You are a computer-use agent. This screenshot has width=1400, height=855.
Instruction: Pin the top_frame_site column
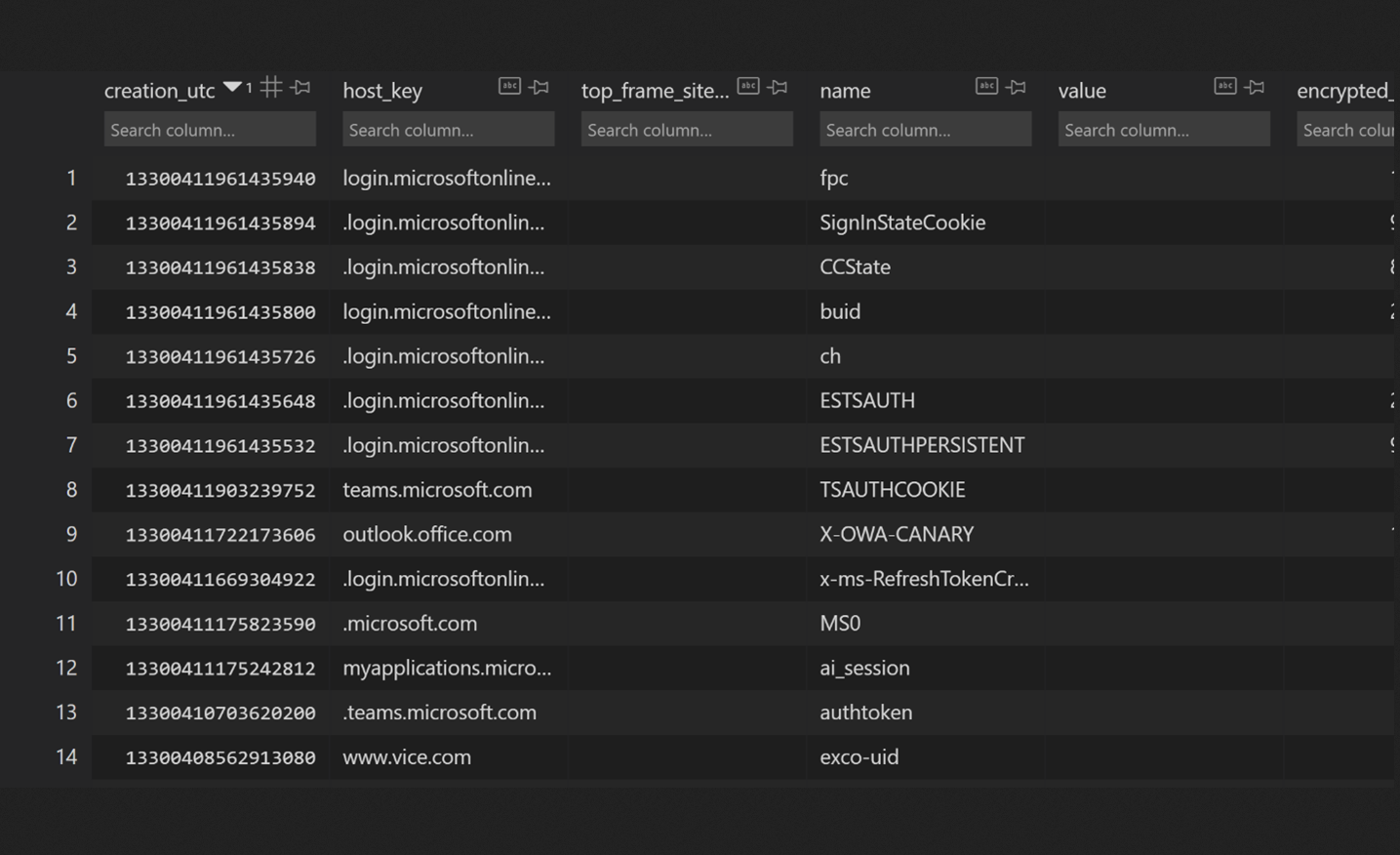[x=779, y=87]
